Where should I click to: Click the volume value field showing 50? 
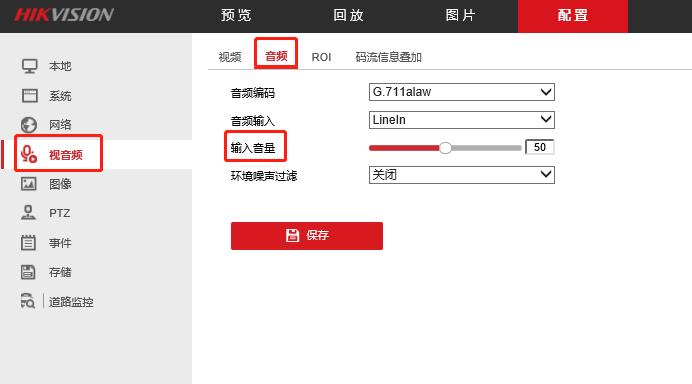540,147
